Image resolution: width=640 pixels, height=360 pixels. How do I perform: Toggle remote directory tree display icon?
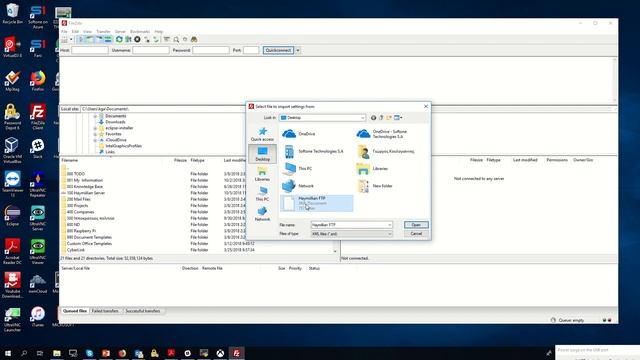[x=99, y=40]
